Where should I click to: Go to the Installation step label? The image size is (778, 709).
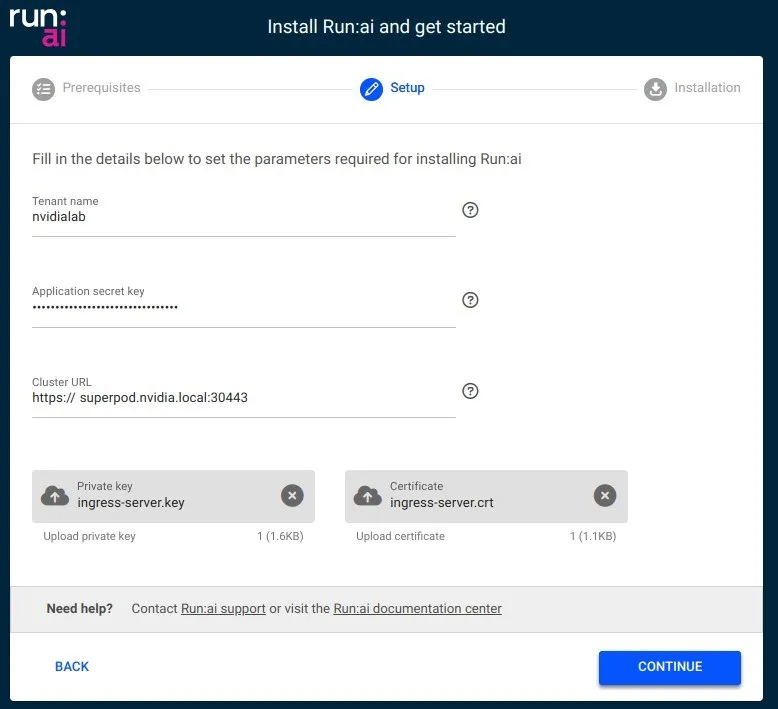pyautogui.click(x=707, y=88)
